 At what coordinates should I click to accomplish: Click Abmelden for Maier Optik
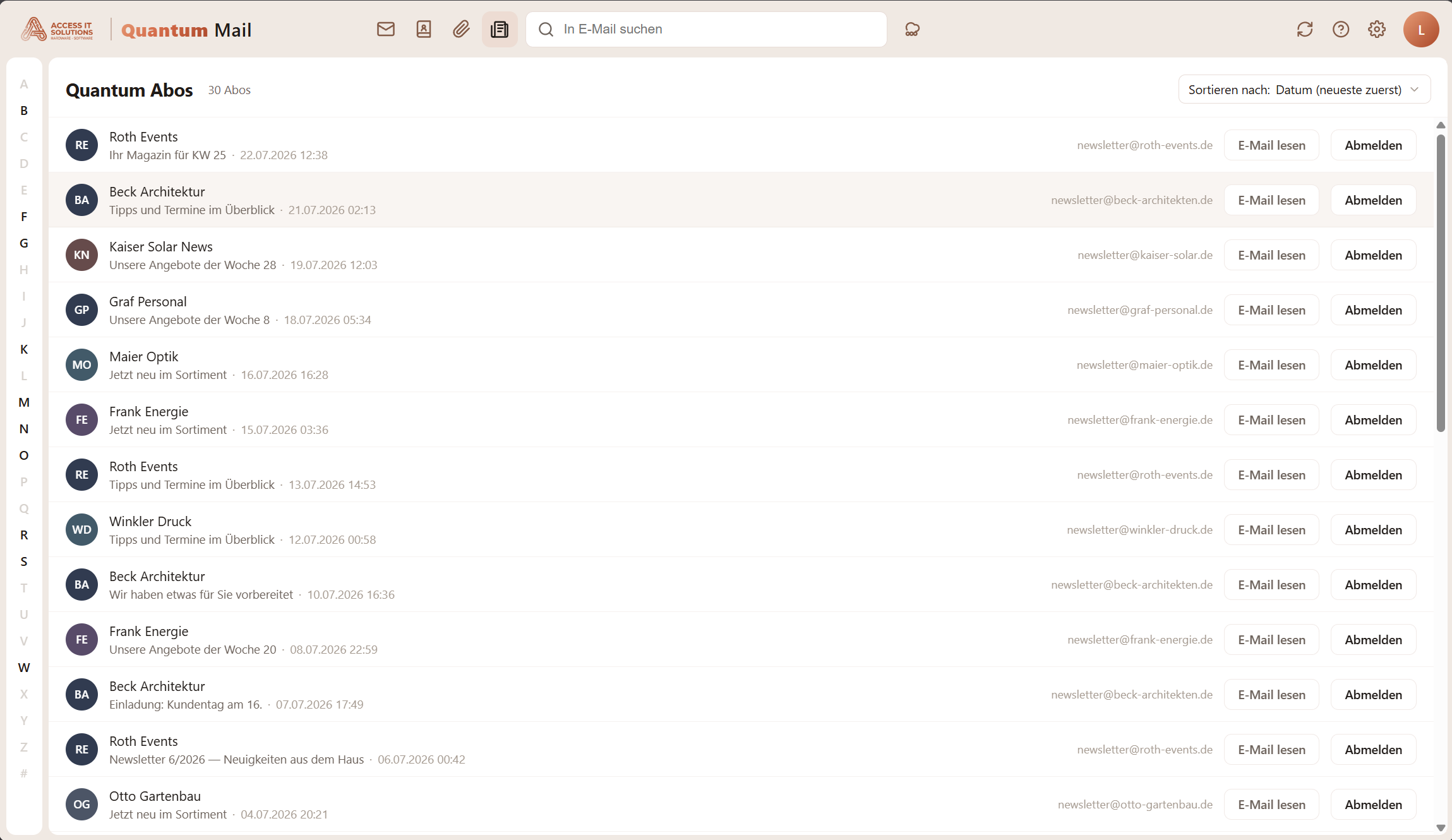coord(1373,365)
